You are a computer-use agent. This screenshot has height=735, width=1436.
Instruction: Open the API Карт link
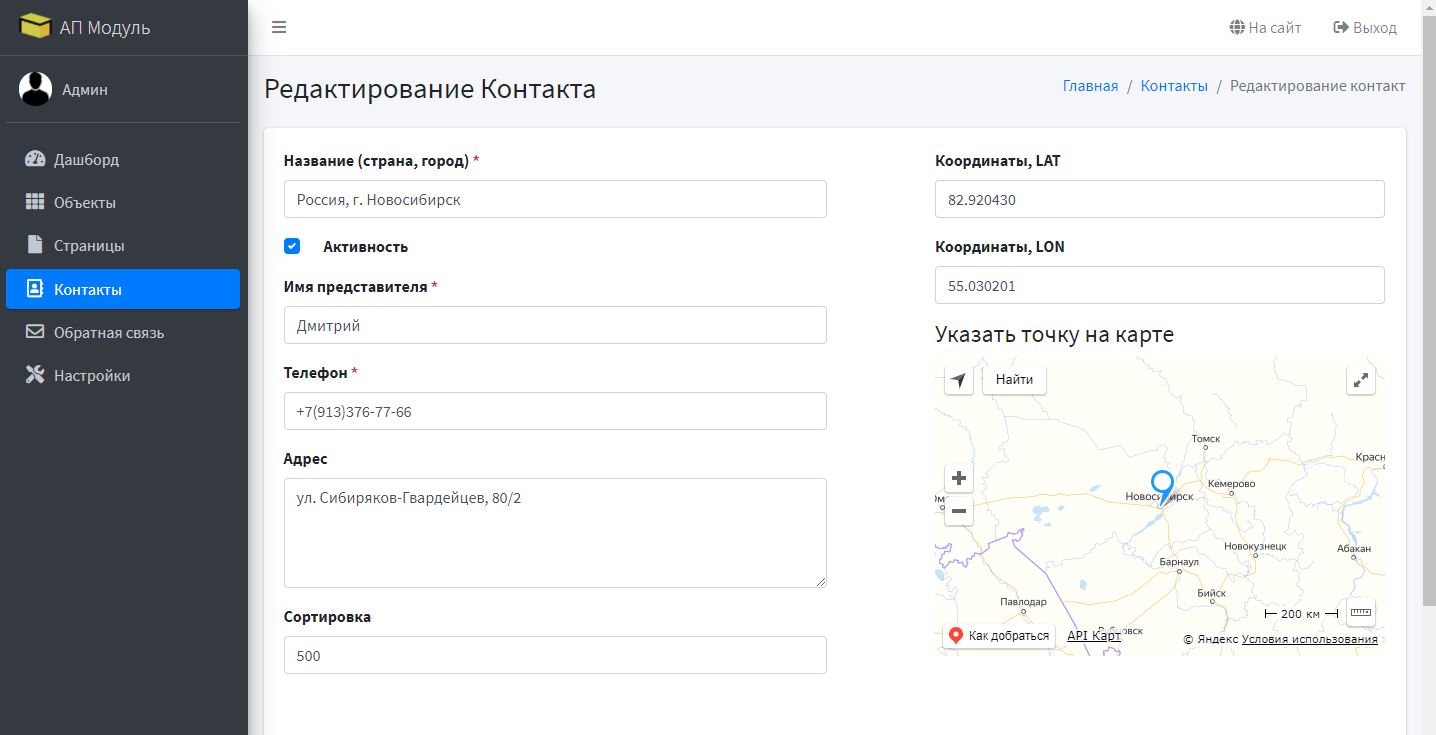tap(1094, 636)
